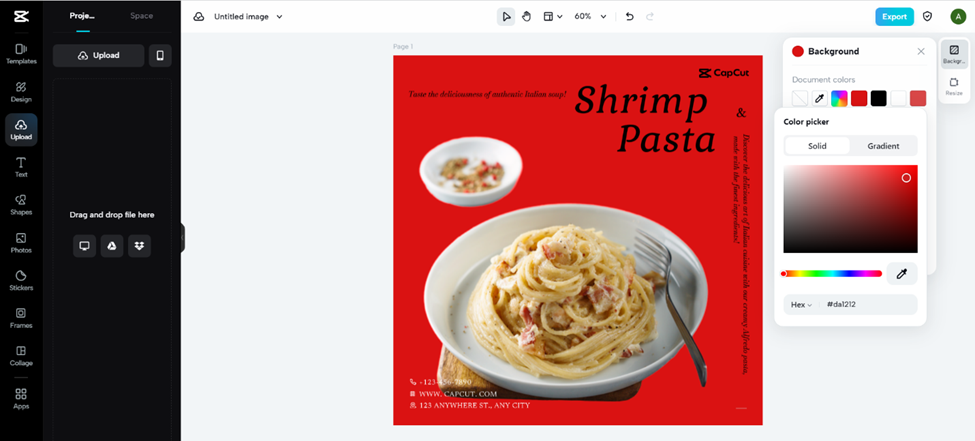Click the Page 1 label

click(x=403, y=47)
